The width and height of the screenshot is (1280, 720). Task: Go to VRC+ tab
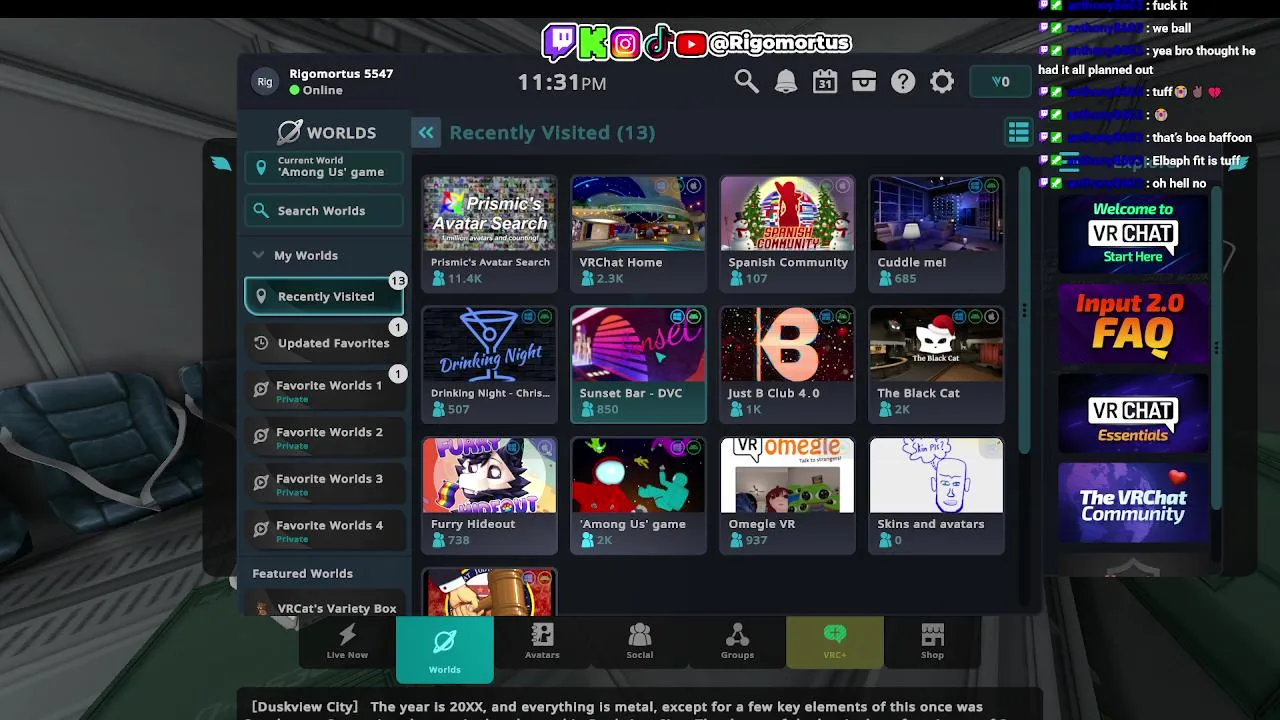pyautogui.click(x=835, y=642)
